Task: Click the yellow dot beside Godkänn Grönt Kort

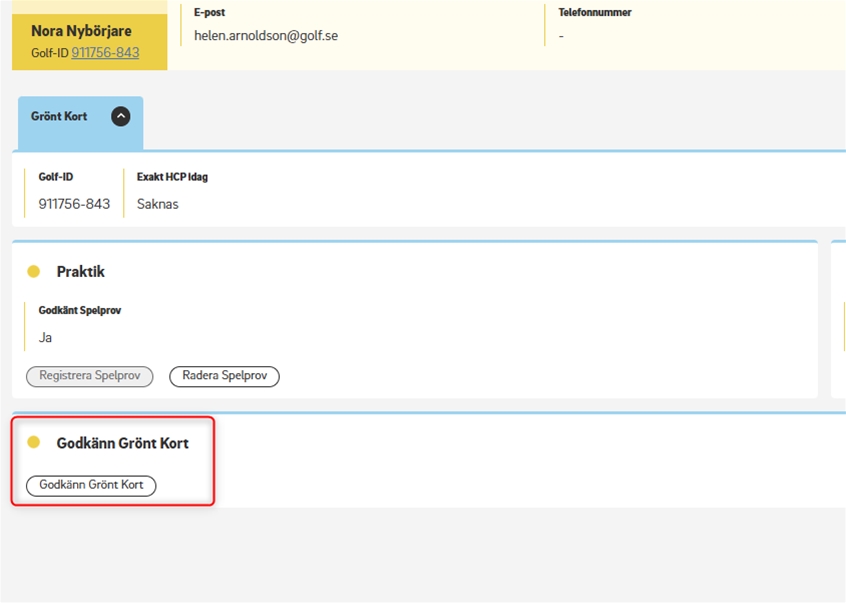Action: (33, 442)
